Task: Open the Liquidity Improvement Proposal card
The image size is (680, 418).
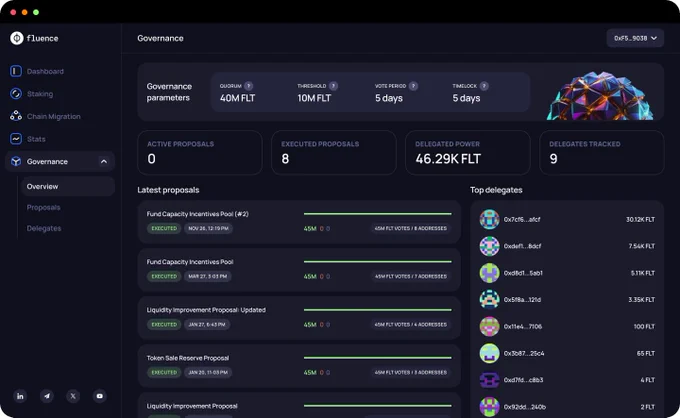Action: click(299, 405)
